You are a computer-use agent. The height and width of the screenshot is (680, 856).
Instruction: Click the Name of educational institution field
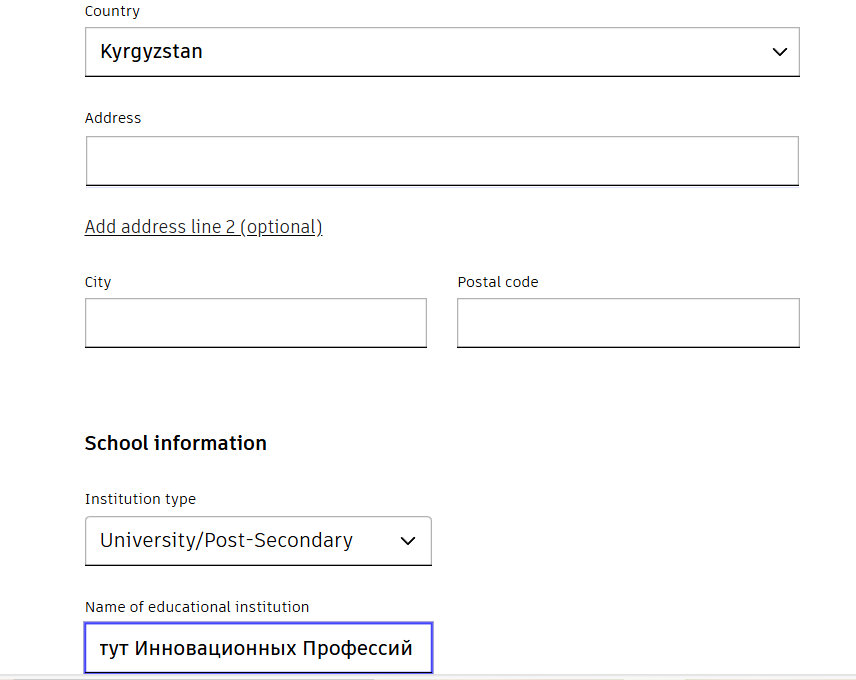(258, 649)
